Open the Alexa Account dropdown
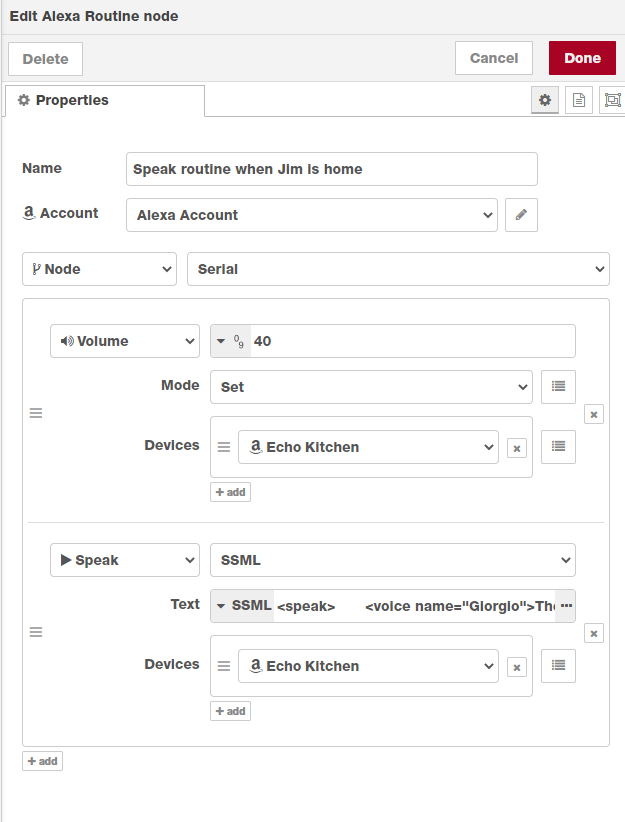The width and height of the screenshot is (625, 822). pos(310,214)
